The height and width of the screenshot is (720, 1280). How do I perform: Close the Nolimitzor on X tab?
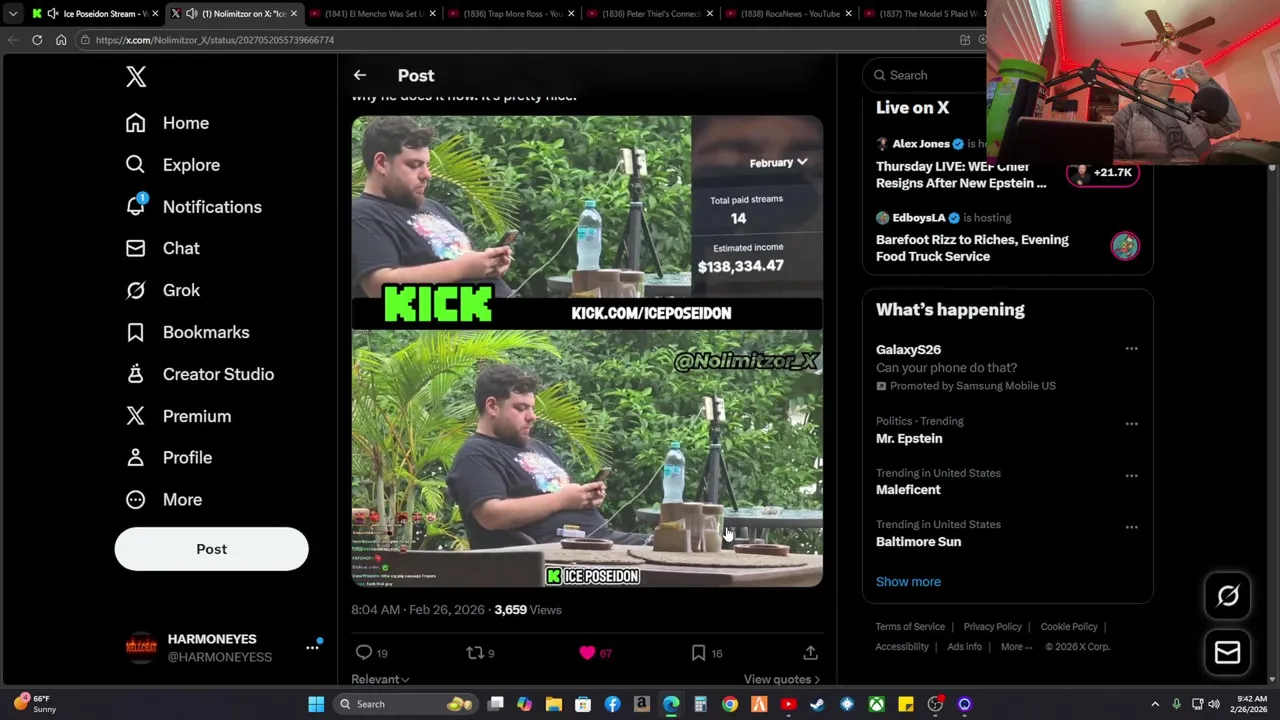coord(294,14)
